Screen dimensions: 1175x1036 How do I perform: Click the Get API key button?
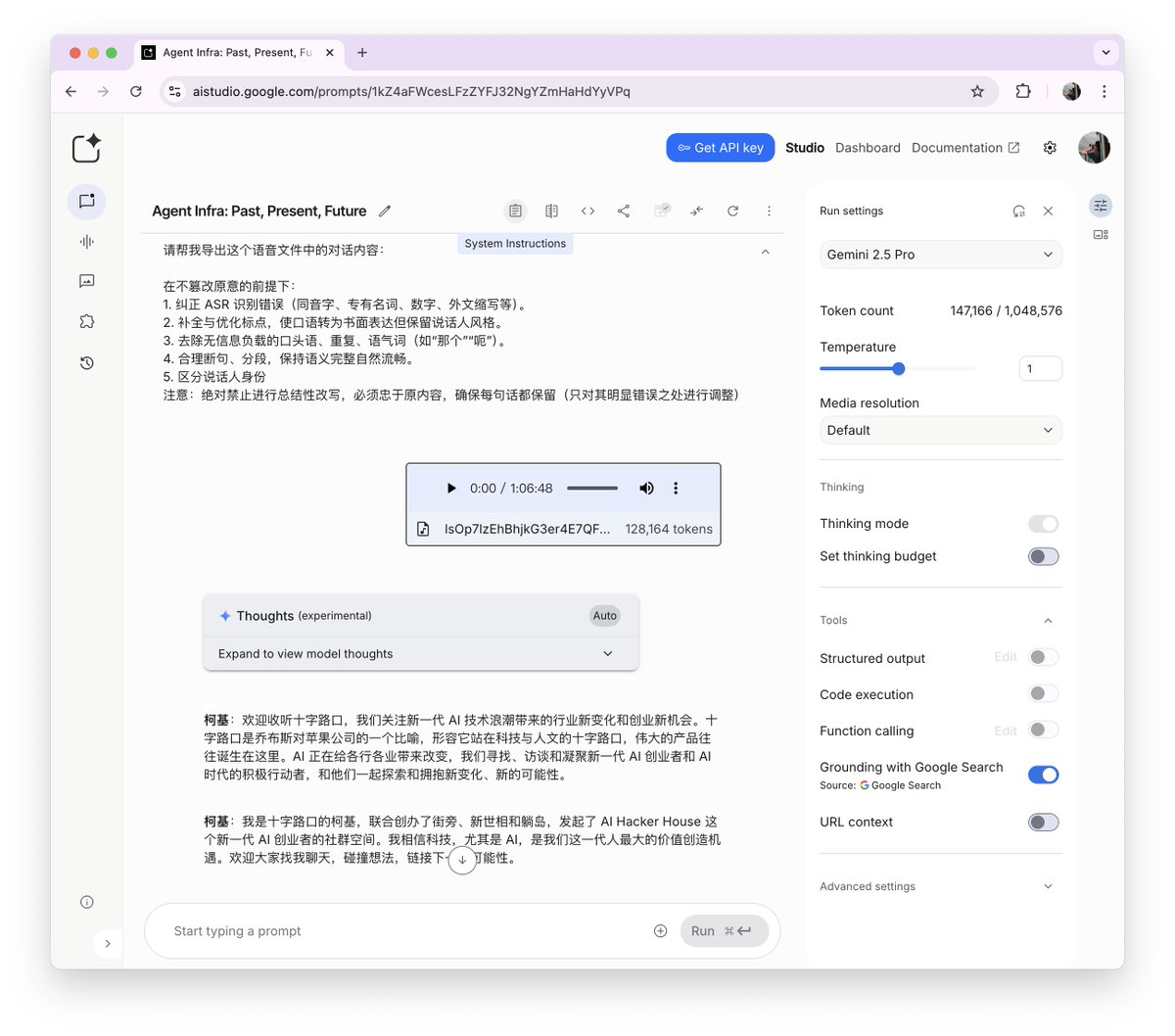pyautogui.click(x=721, y=148)
